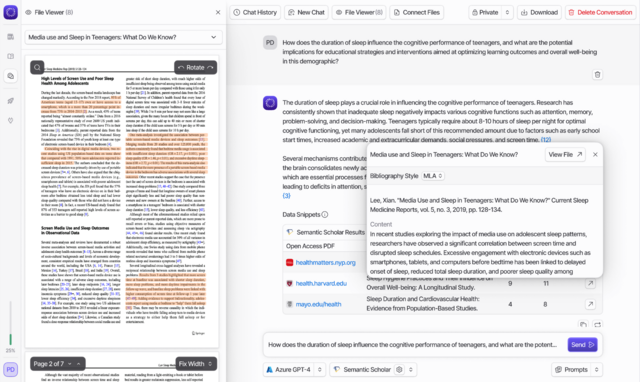Screen dimensions: 640x382
Task: Select Azure GPT-4 model button
Action: (x=289, y=369)
